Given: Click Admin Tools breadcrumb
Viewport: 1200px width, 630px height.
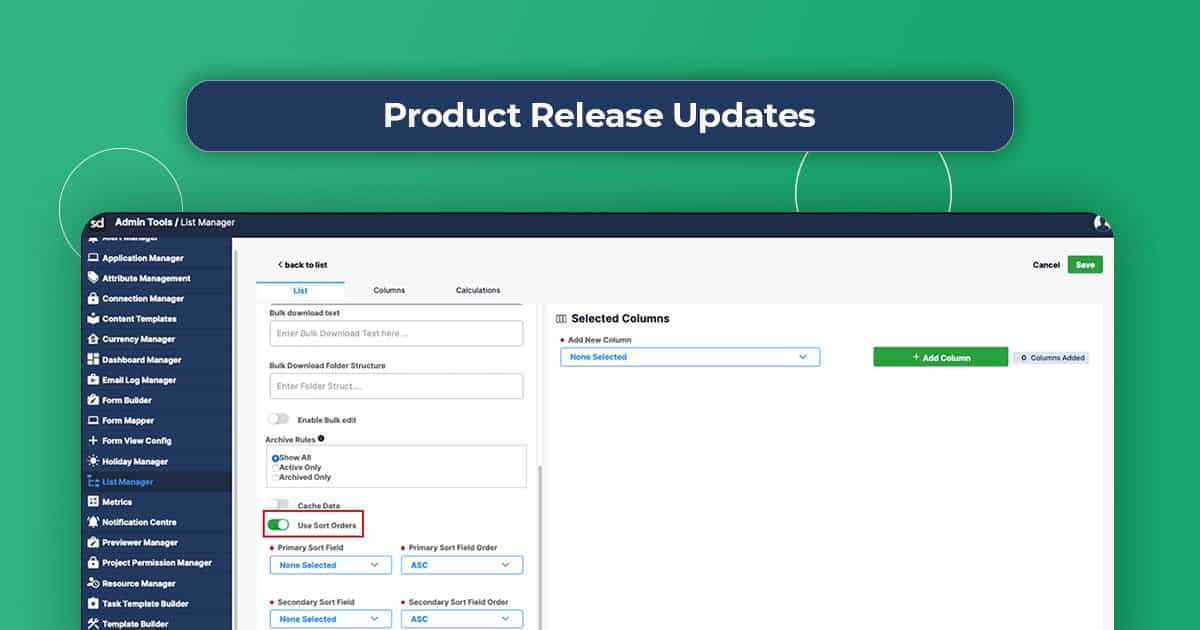Looking at the screenshot, I should [143, 222].
